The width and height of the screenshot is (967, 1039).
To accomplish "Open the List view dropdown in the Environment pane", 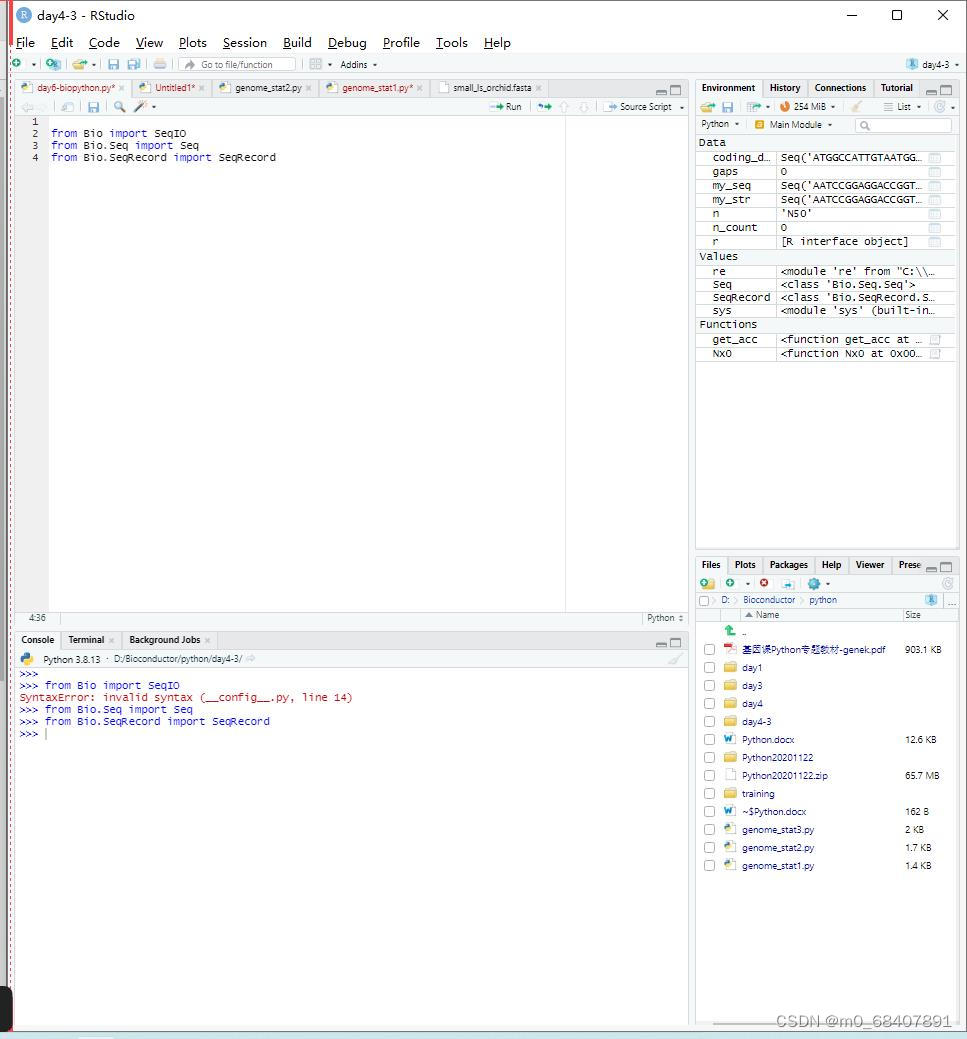I will click(902, 107).
